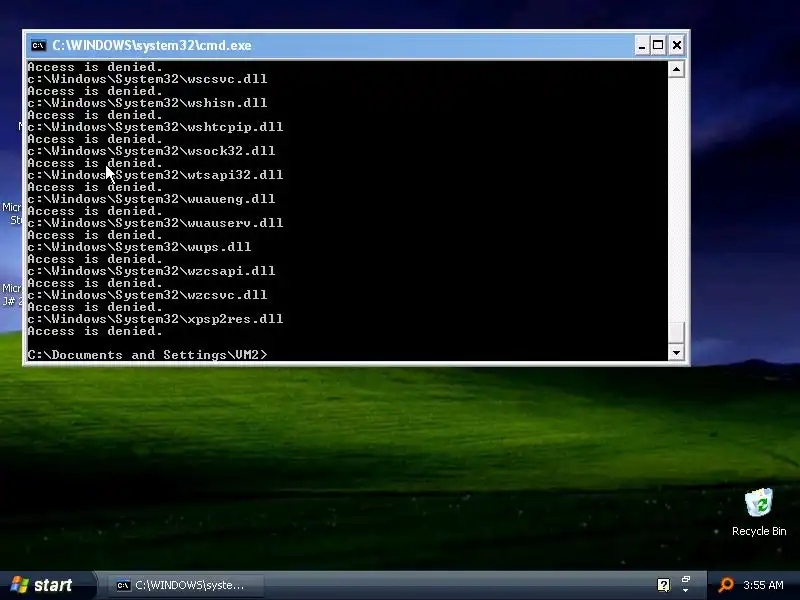Screen dimensions: 800x600
Task: Click the language bar Restore icon
Action: coord(686,580)
